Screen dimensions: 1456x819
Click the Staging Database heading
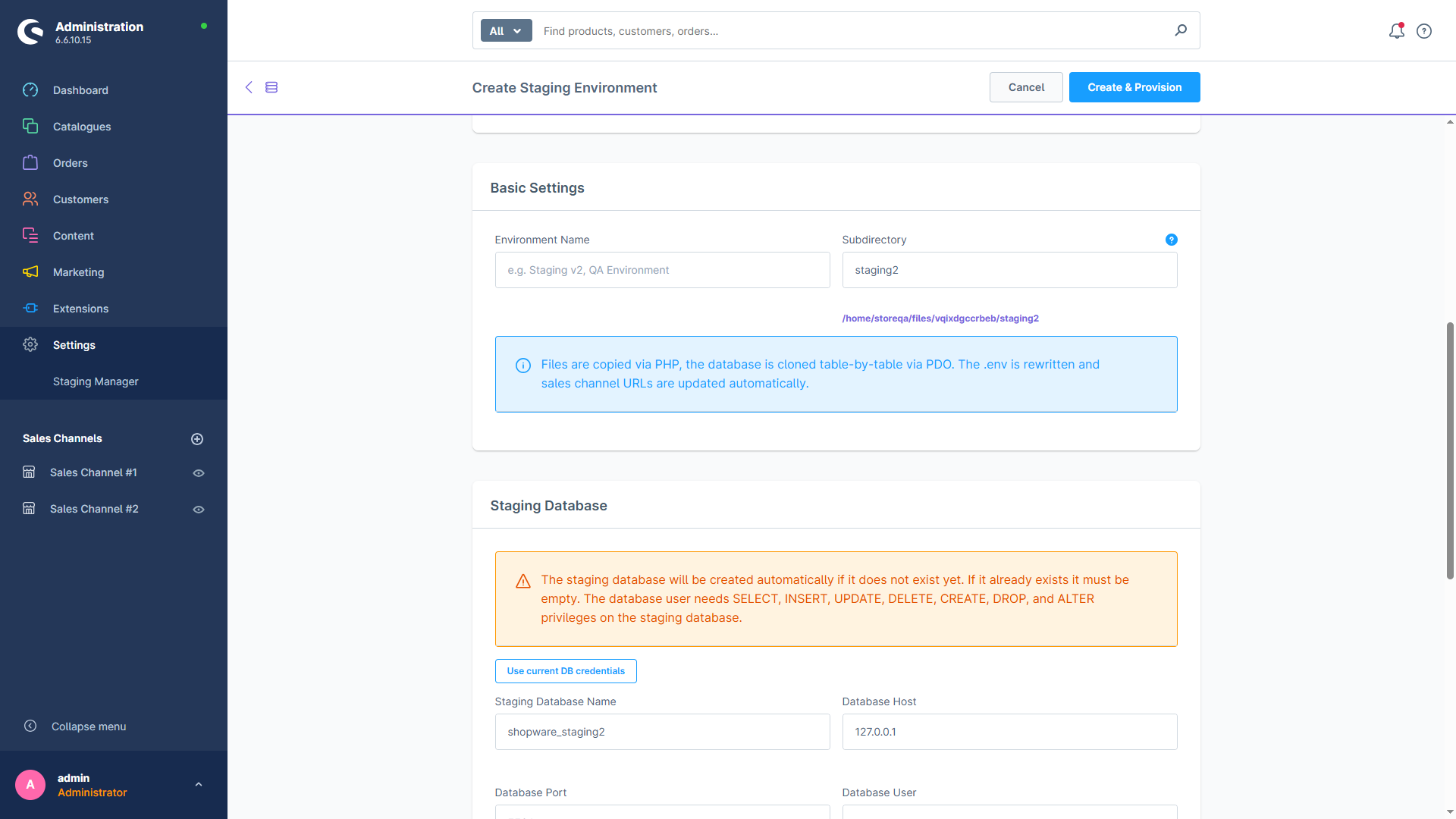548,506
